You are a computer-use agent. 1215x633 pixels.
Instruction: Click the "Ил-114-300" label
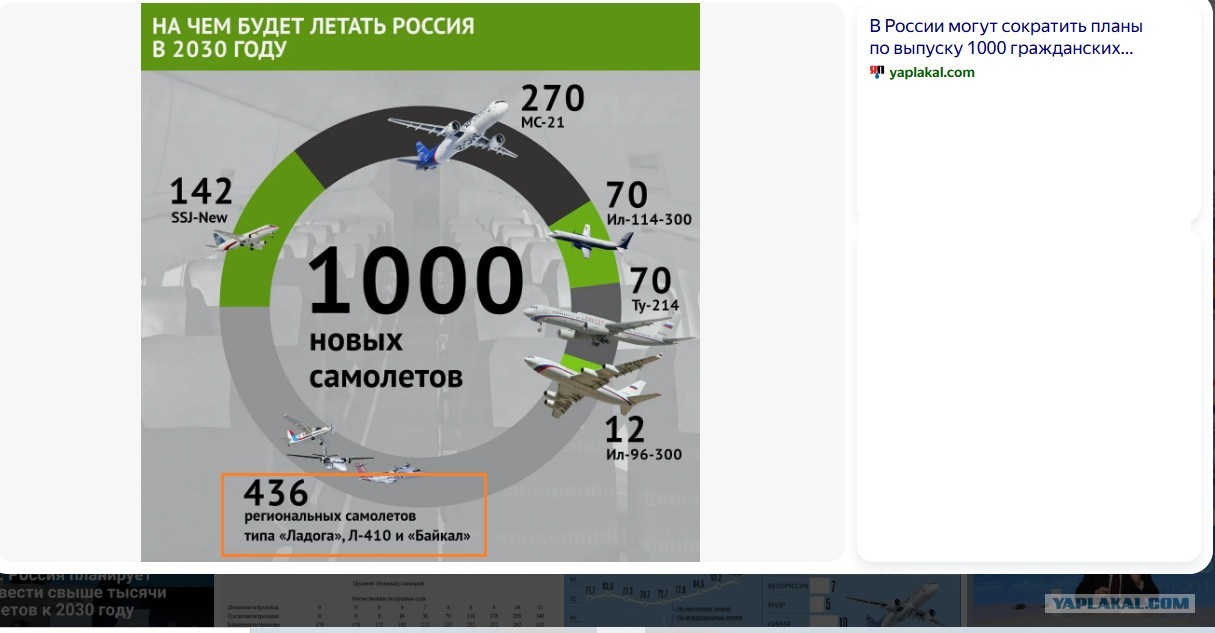point(648,220)
